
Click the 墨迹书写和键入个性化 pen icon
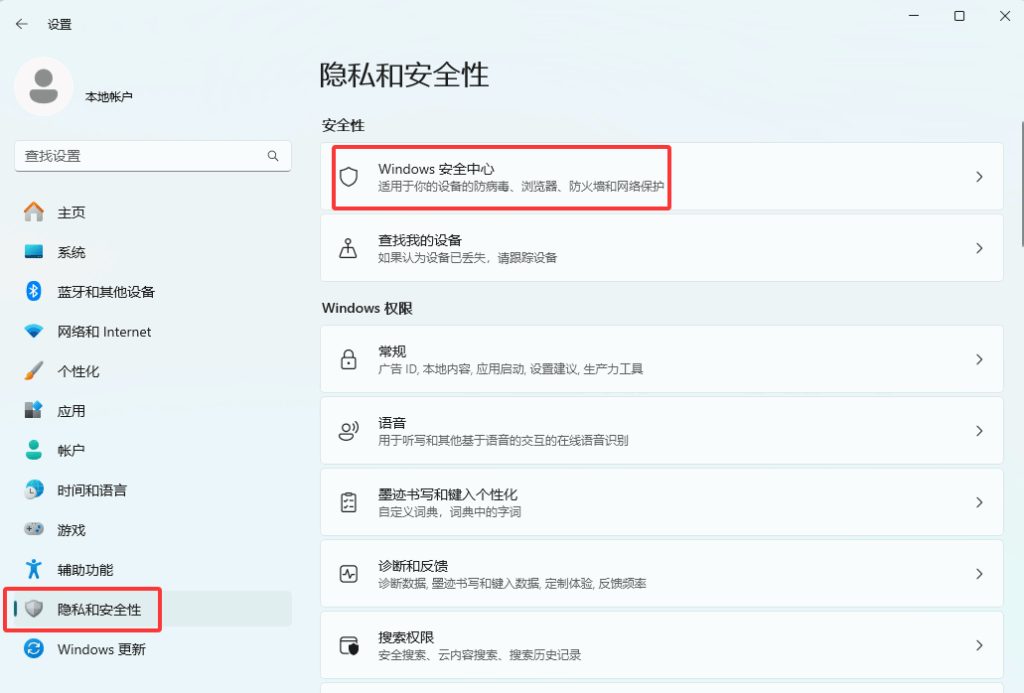tap(348, 501)
